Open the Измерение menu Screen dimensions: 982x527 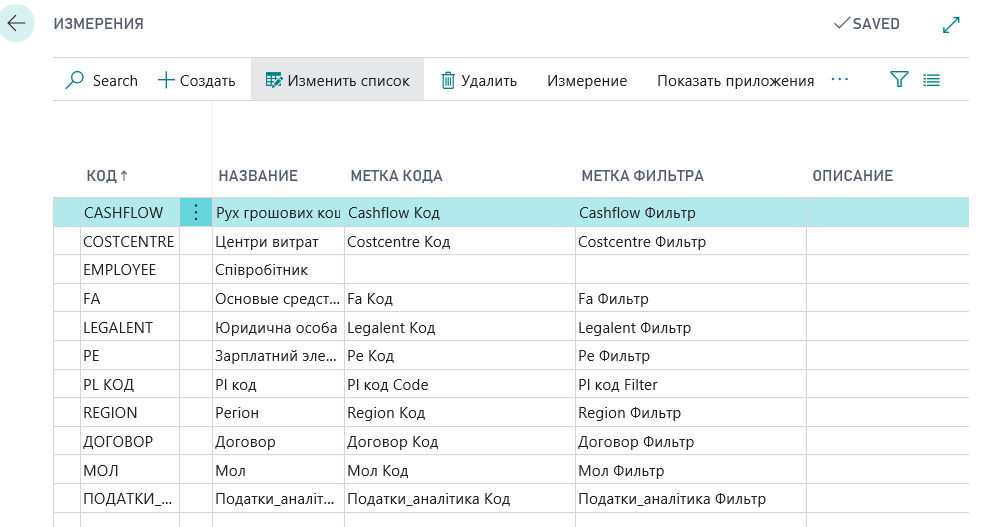pos(587,81)
